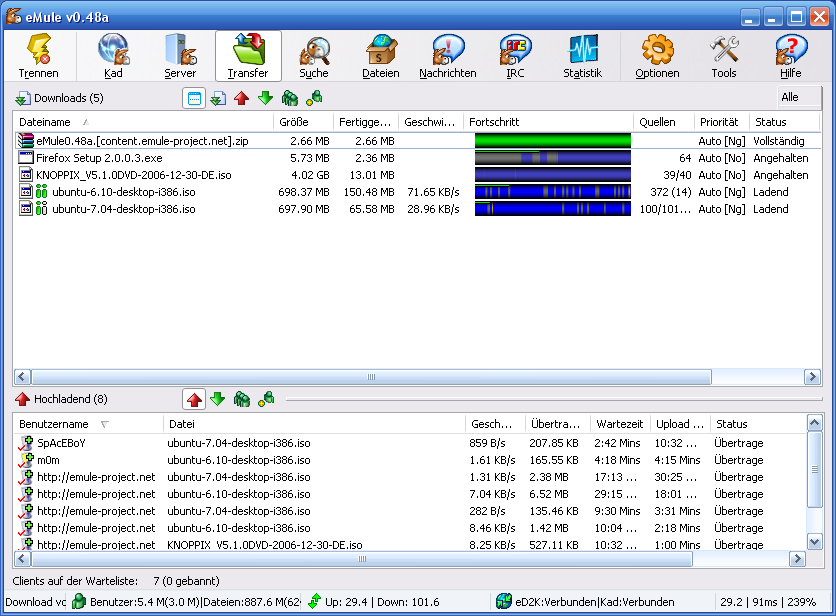This screenshot has height=616, width=836.
Task: Click the red uploads arrow in downloads toolbar
Action: pyautogui.click(x=242, y=98)
